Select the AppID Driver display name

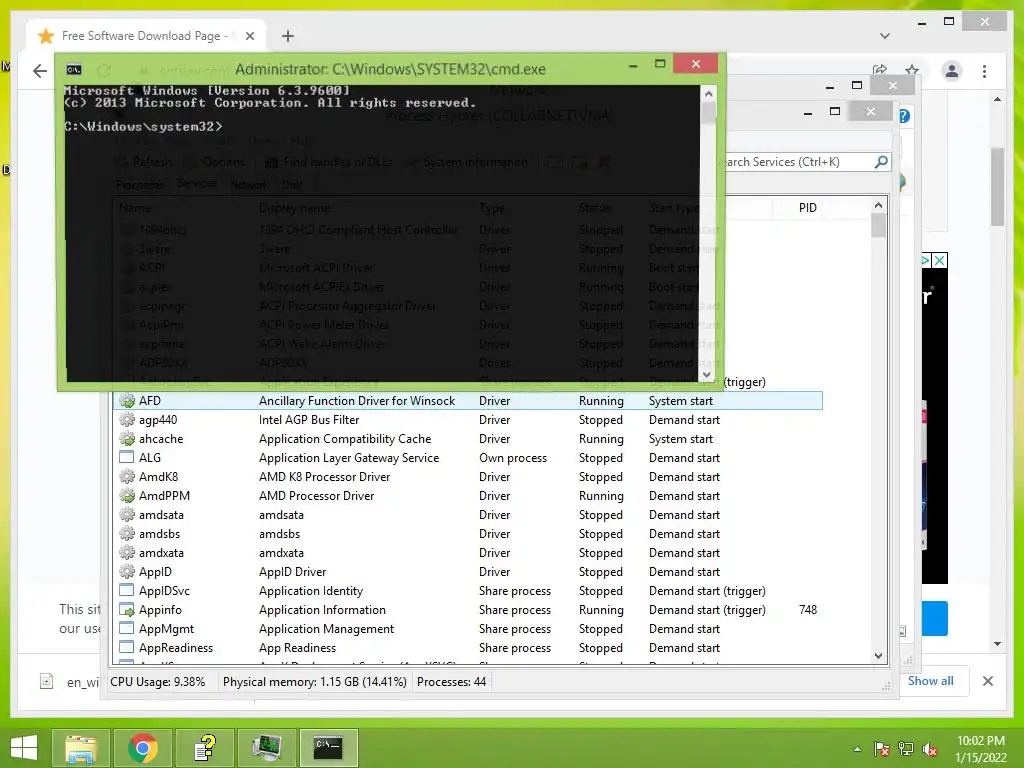click(292, 571)
